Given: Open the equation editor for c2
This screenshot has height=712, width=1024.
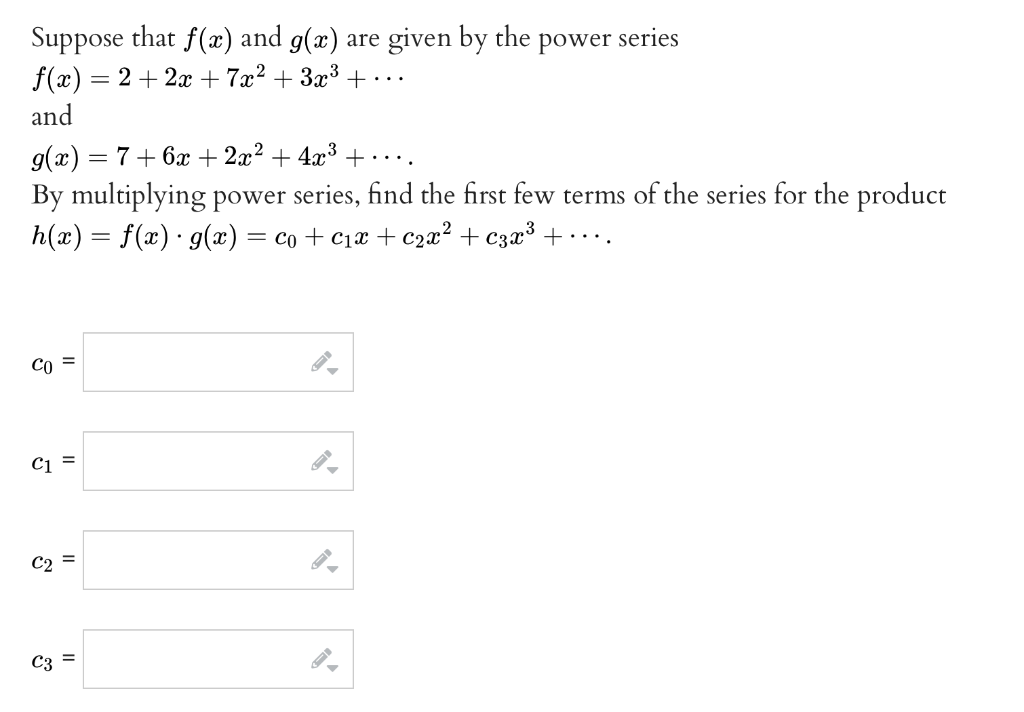Looking at the screenshot, I should (x=322, y=560).
